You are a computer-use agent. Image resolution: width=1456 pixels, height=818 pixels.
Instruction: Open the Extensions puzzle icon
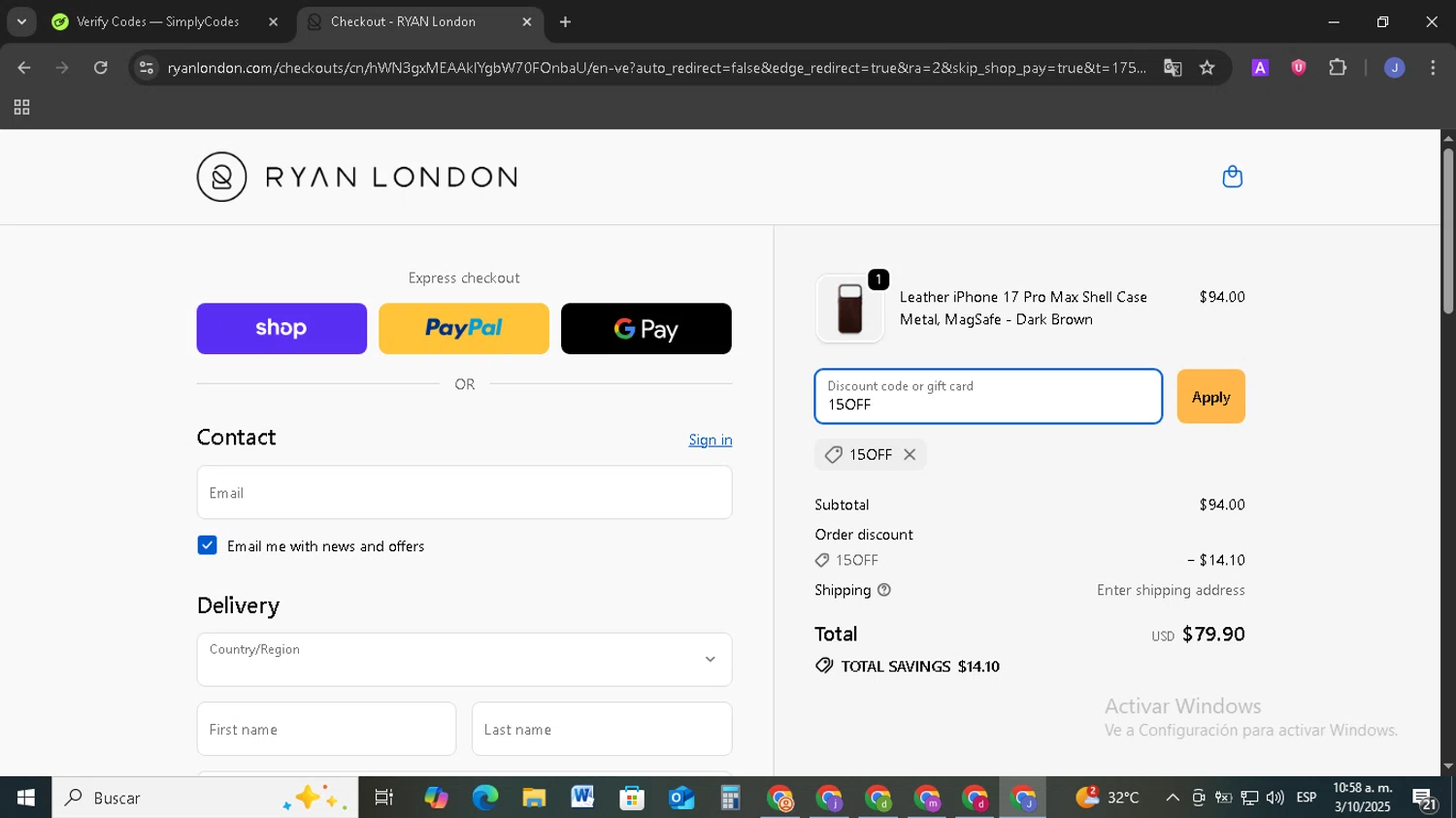point(1338,68)
